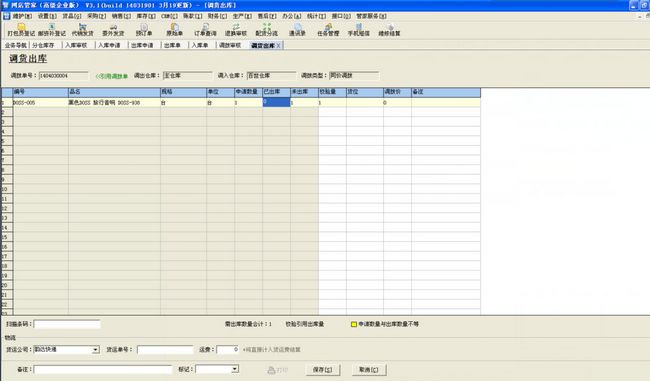The image size is (650, 381).
Task: Click the 调拨单号 field
Action: 63,76
